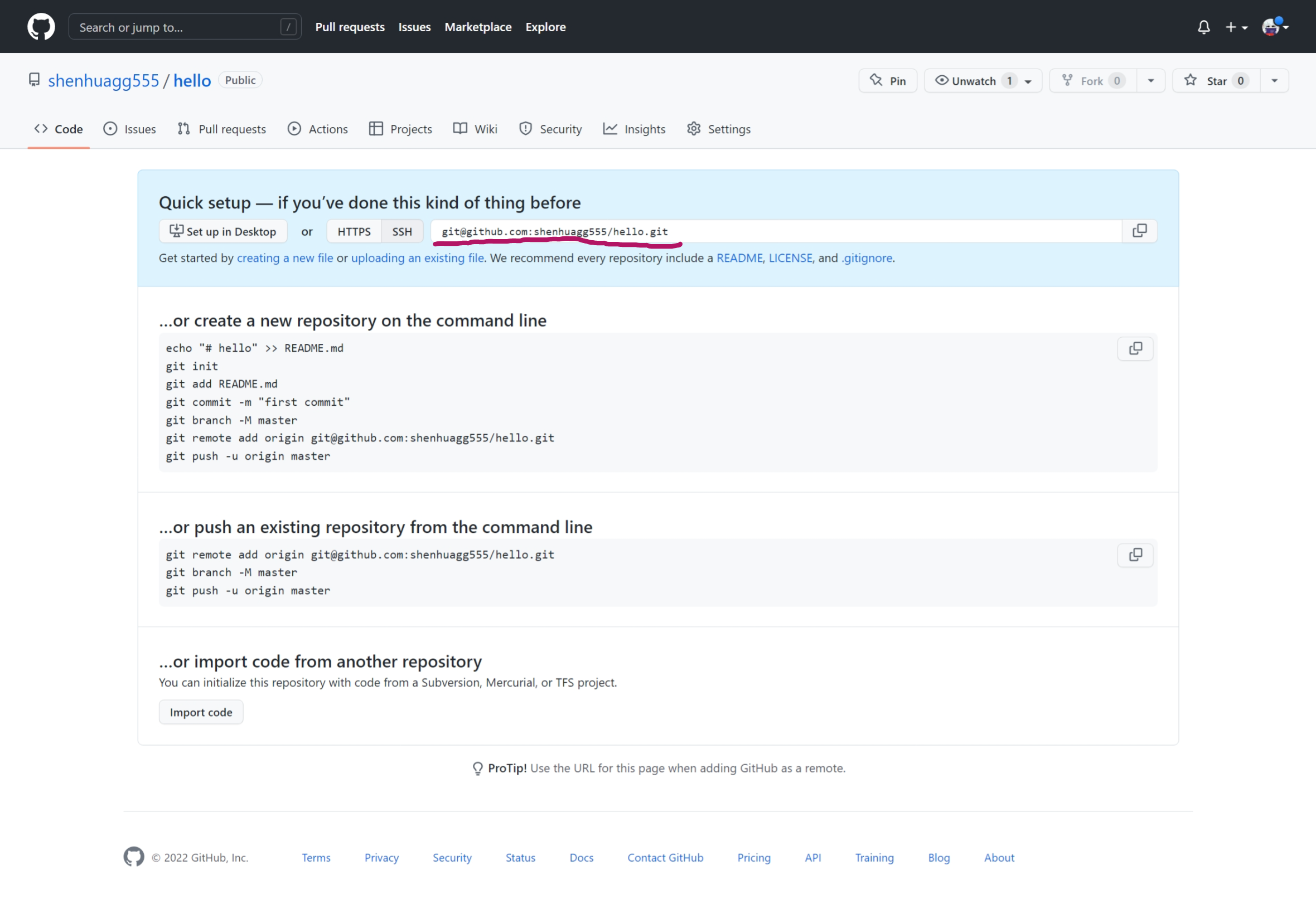View the Insights tab
Image resolution: width=1316 pixels, height=909 pixels.
point(634,129)
